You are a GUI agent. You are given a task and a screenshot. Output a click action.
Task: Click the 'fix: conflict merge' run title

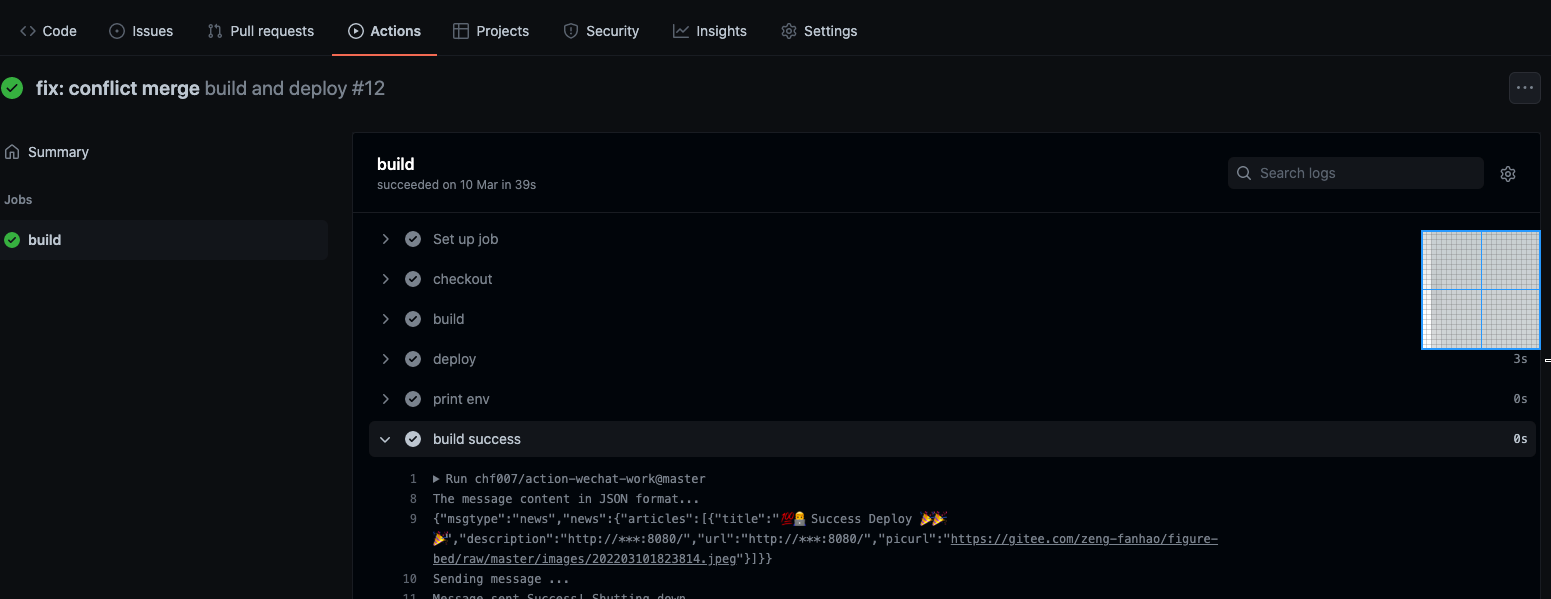pos(118,88)
